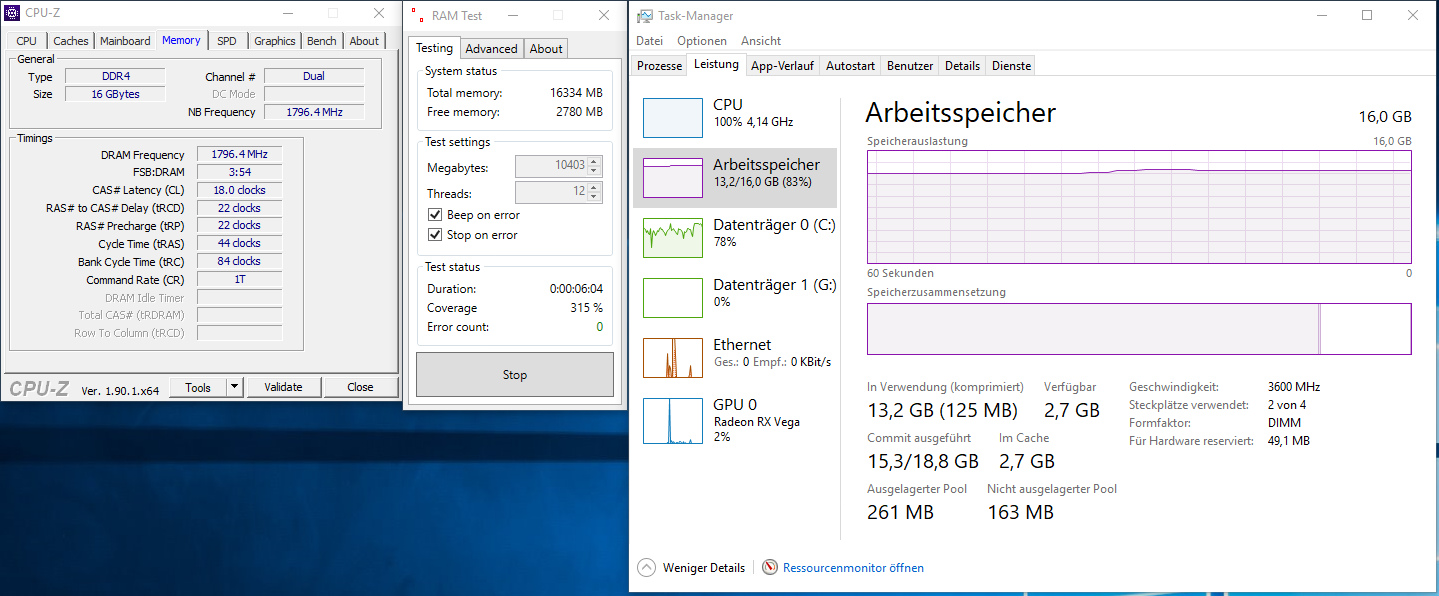The image size is (1439, 596).
Task: Open GPU 0 Radeon RX Vega panel icon
Action: (x=671, y=420)
